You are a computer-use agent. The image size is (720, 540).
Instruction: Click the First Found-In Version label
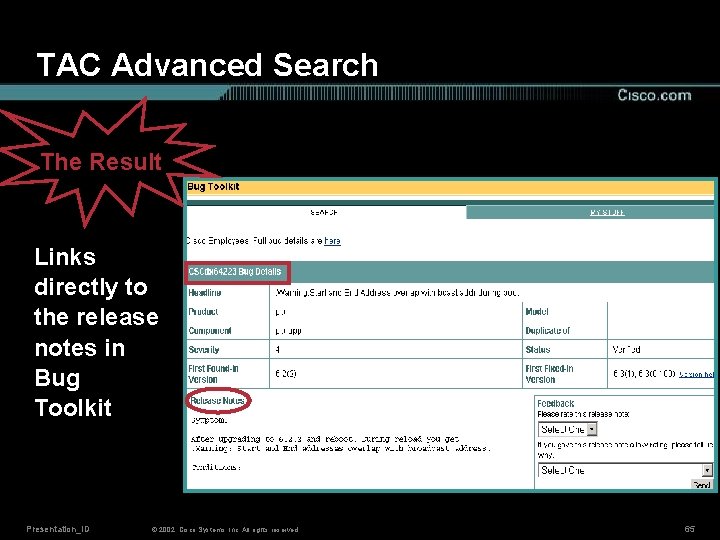pos(213,374)
